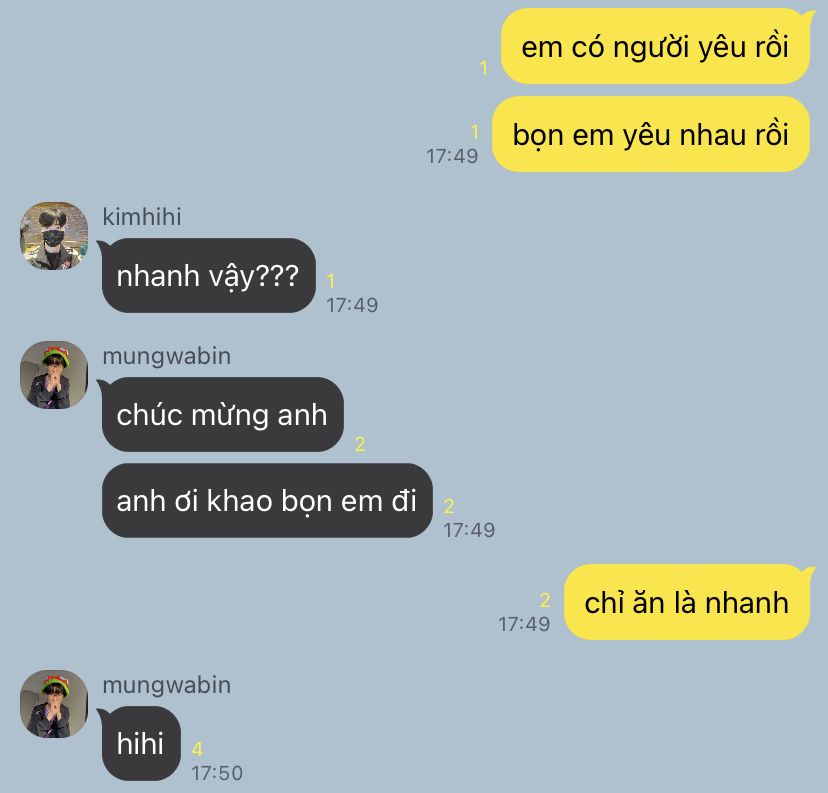Select the 'chỉ ăn là nhanh' bubble
Viewport: 828px width, 793px height.
[686, 602]
